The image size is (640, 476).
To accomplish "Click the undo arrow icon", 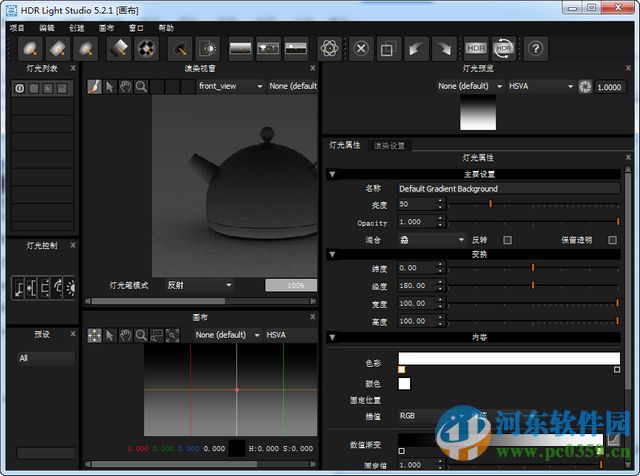I will pyautogui.click(x=416, y=49).
